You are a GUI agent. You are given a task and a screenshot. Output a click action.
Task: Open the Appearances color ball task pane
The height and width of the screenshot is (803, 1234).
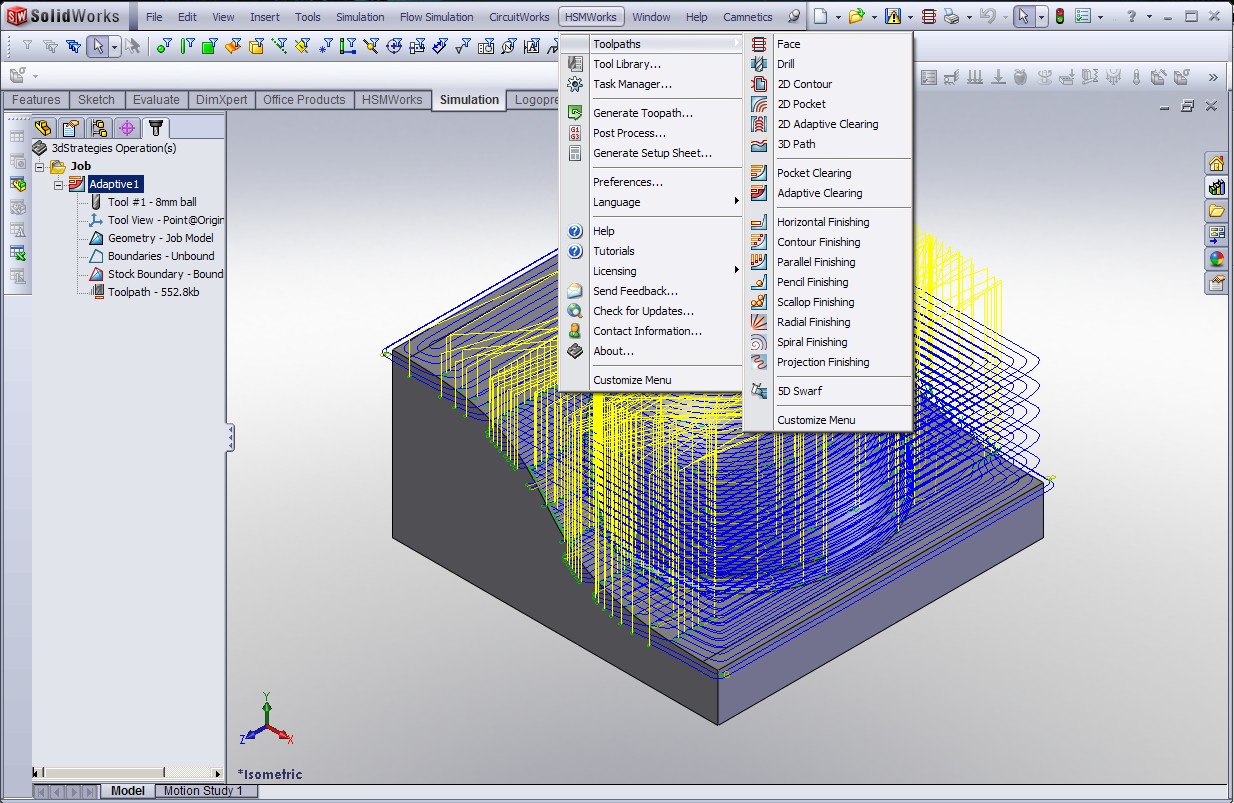coord(1216,259)
